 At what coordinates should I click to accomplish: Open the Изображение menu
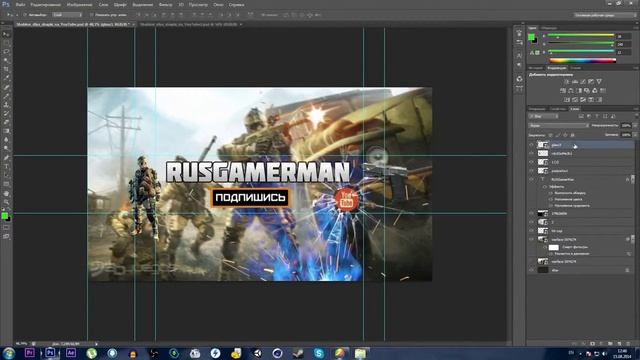tap(79, 5)
